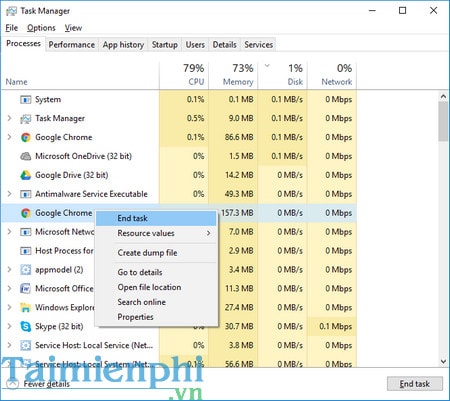450x401 pixels.
Task: Choose Create dump file
Action: (156, 253)
